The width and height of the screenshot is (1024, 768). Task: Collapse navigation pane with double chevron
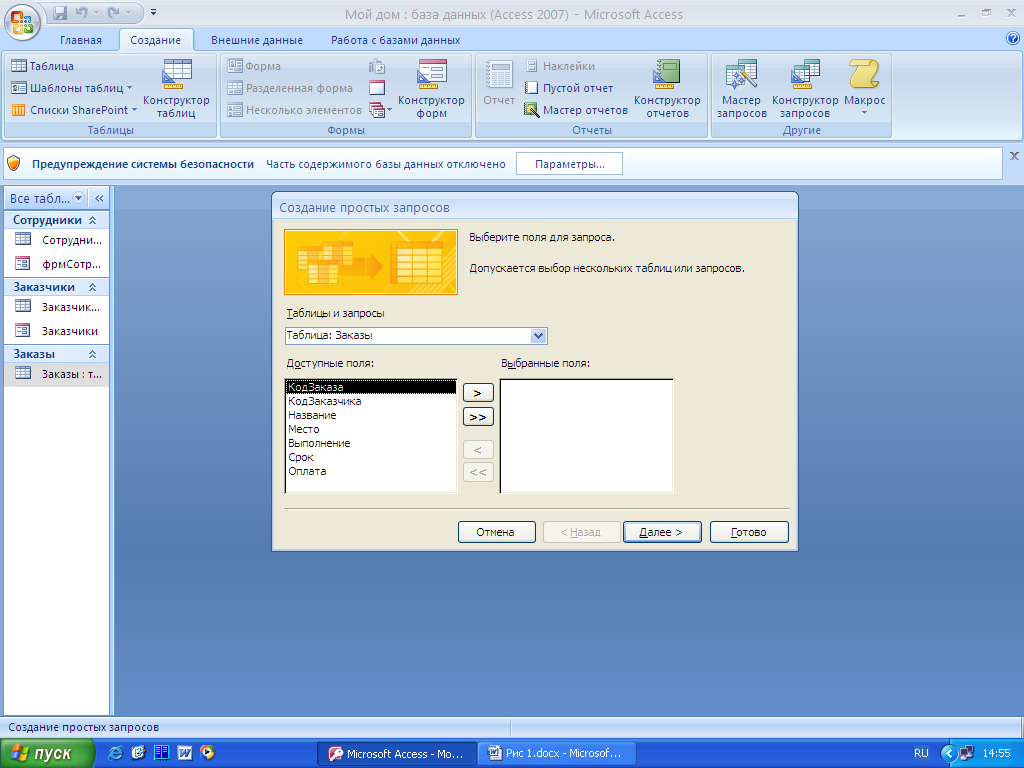point(99,198)
